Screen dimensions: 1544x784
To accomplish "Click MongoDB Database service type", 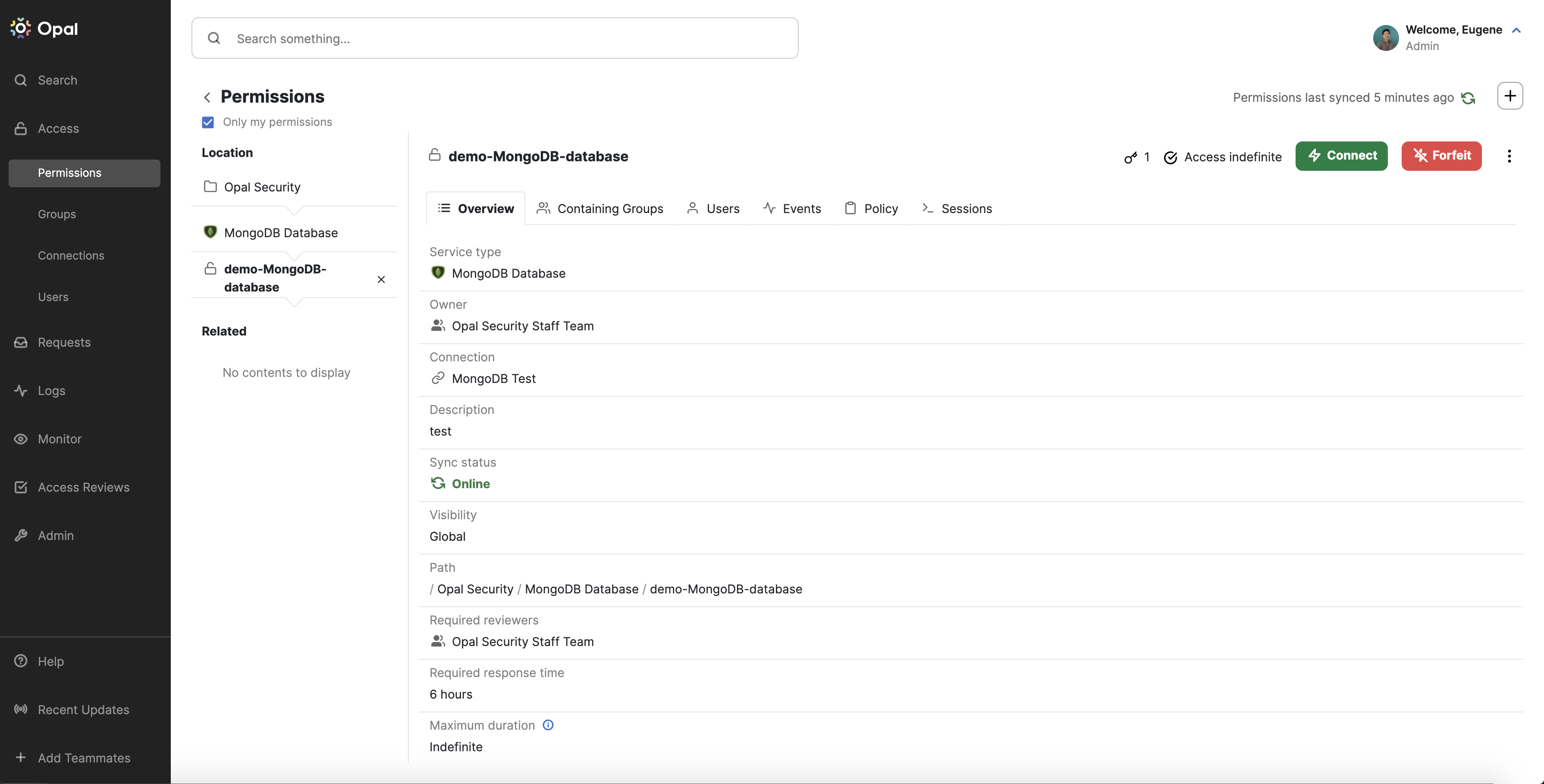I will (508, 273).
